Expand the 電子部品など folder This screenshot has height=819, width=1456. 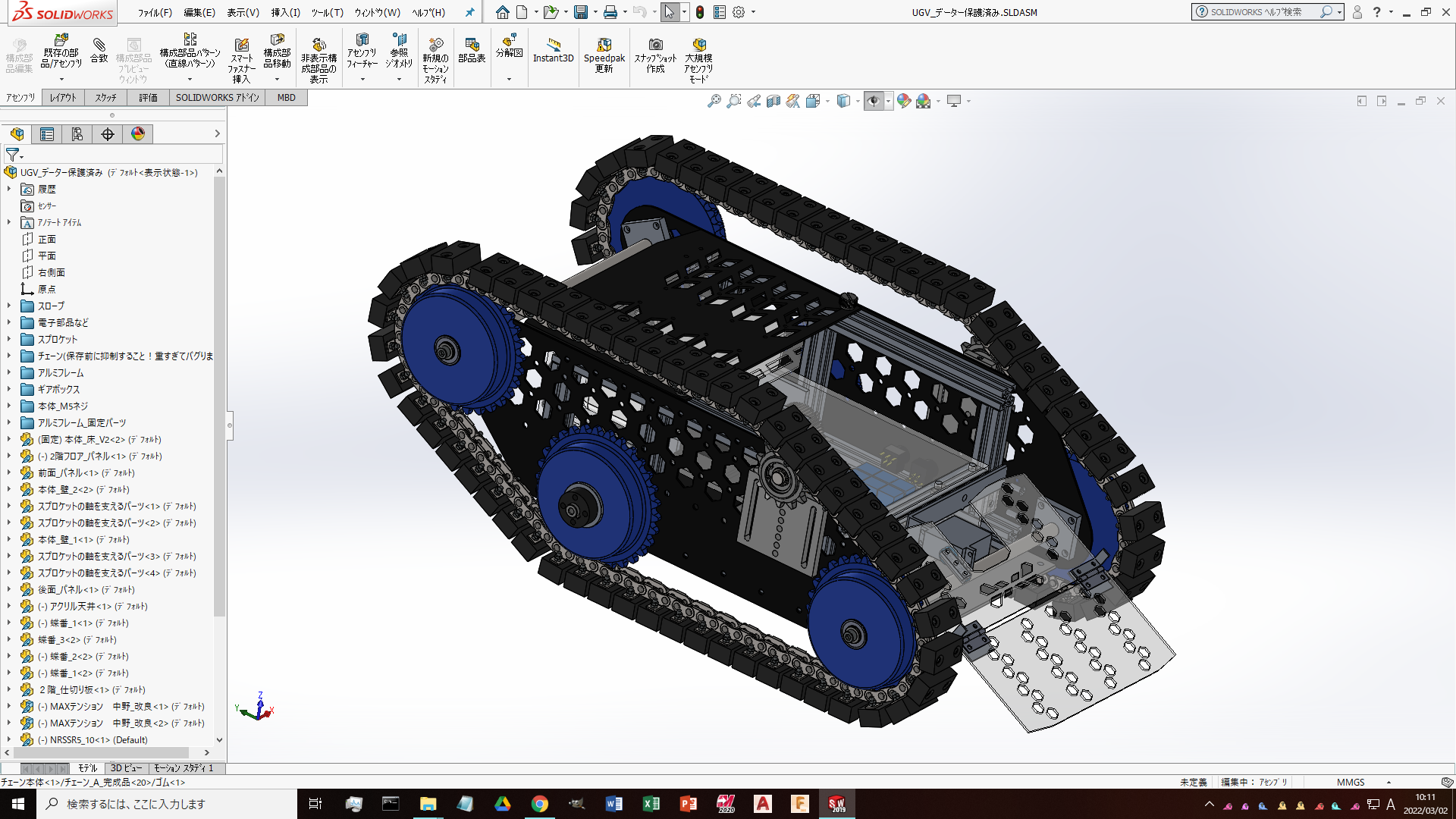[x=9, y=322]
